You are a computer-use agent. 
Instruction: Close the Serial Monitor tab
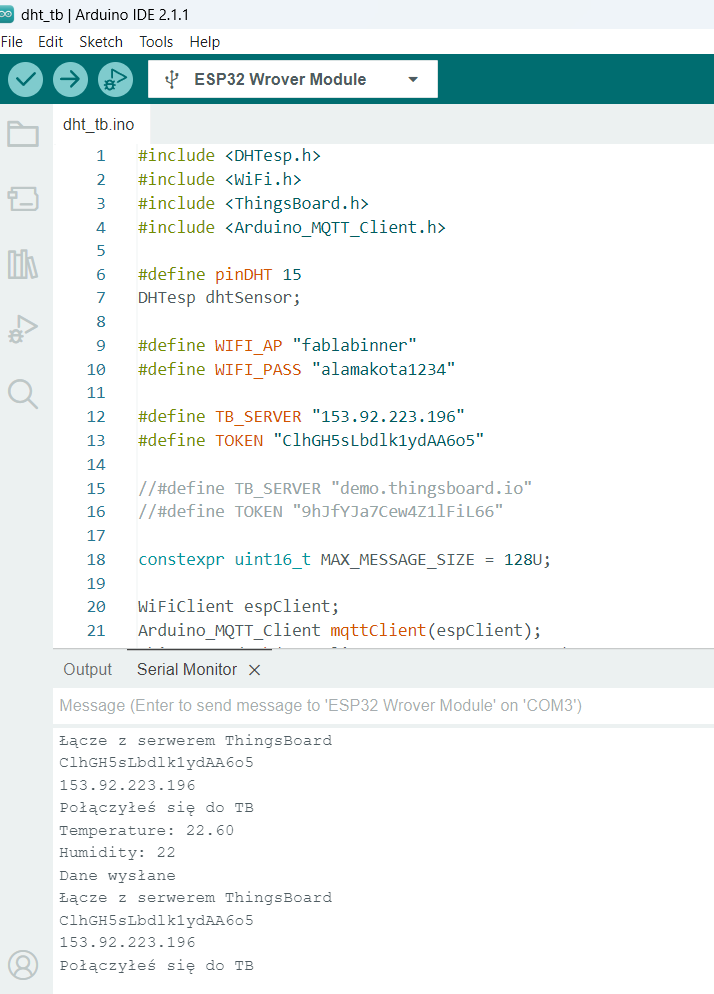[254, 670]
